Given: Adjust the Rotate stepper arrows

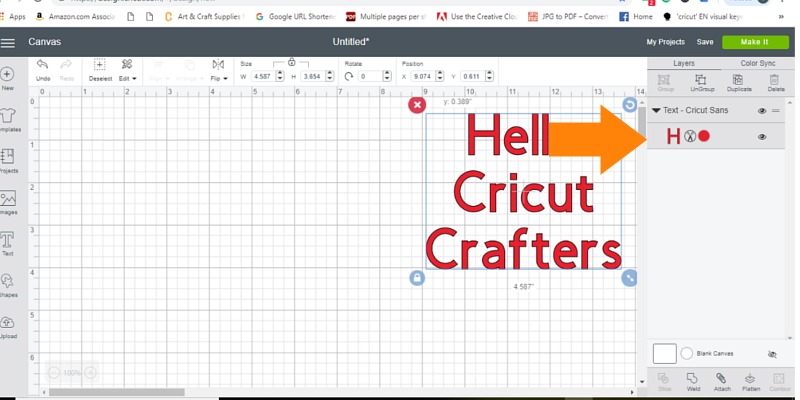Looking at the screenshot, I should click(387, 76).
